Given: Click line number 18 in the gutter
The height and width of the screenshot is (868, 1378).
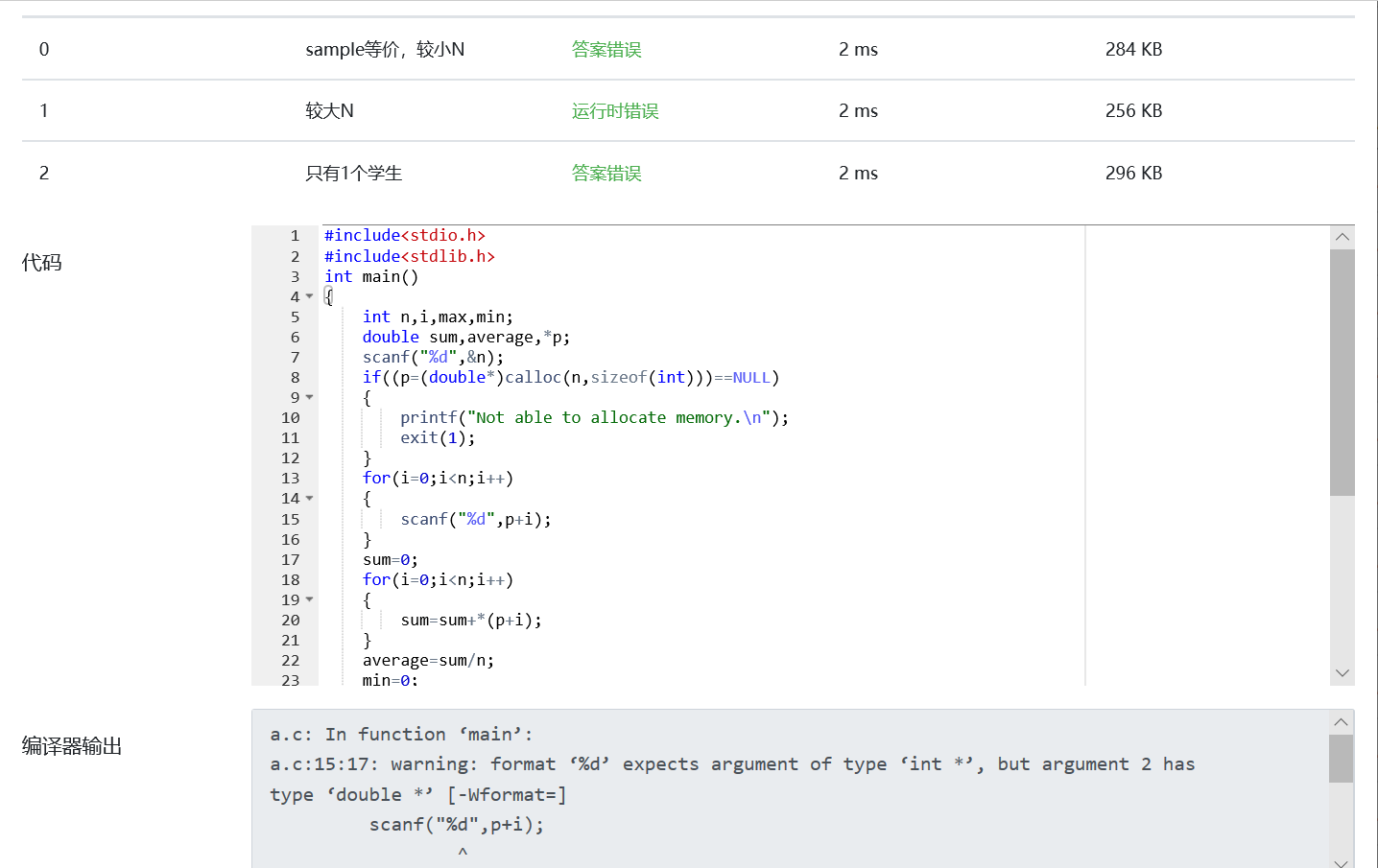Looking at the screenshot, I should point(291,579).
